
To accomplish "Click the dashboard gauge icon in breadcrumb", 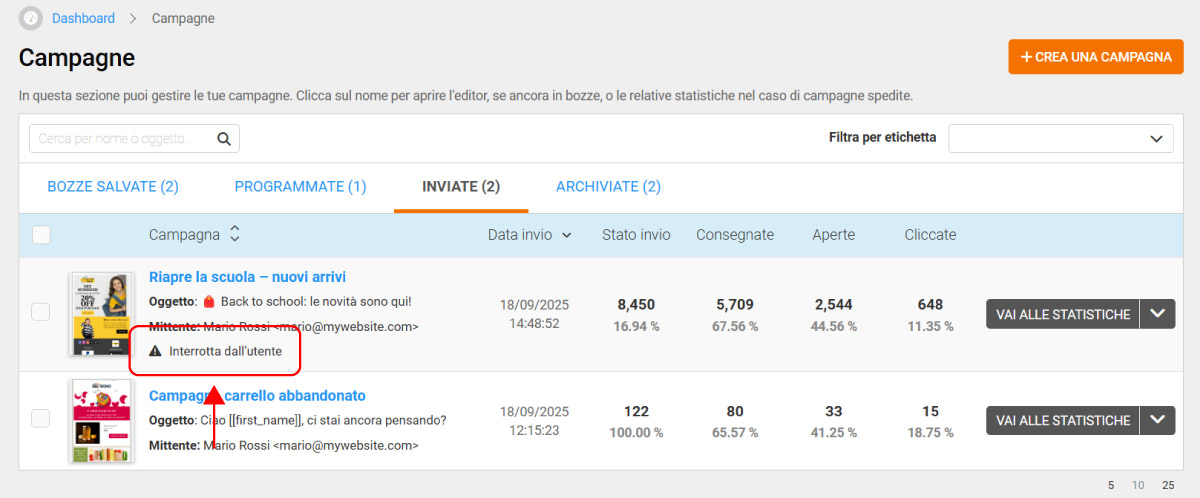I will [x=31, y=18].
